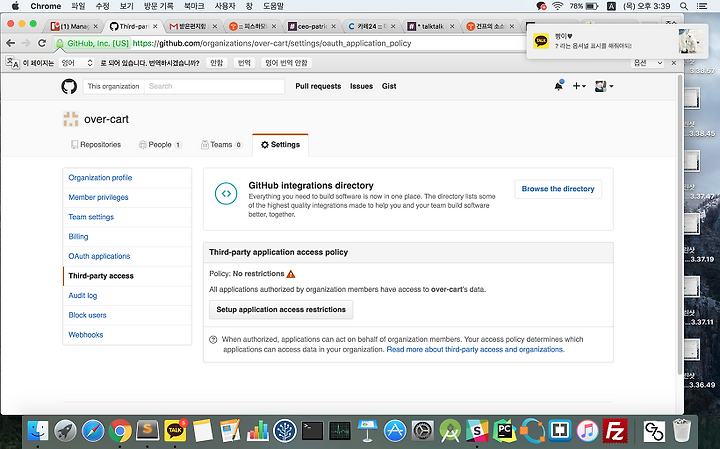Click the green secure padlock icon

59,43
